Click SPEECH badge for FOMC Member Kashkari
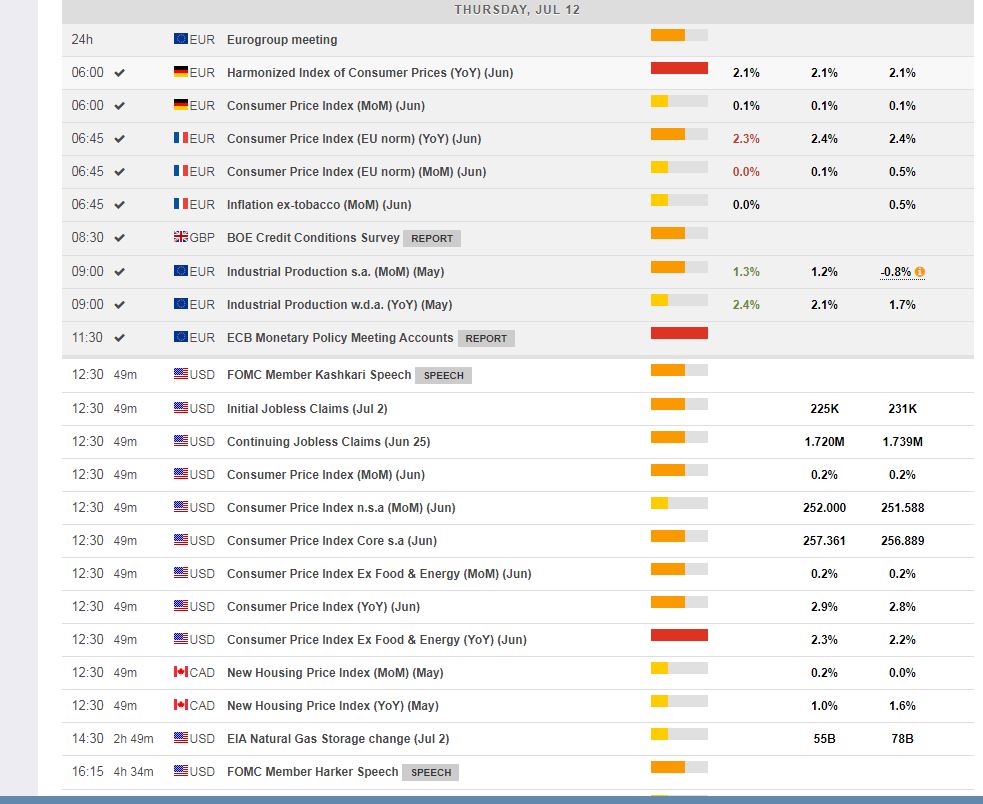This screenshot has height=804, width=983. pyautogui.click(x=443, y=376)
